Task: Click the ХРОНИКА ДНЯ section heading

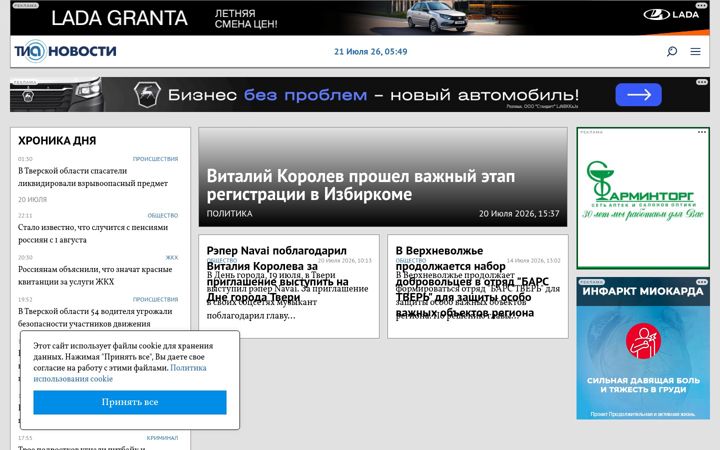Action: coord(57,141)
